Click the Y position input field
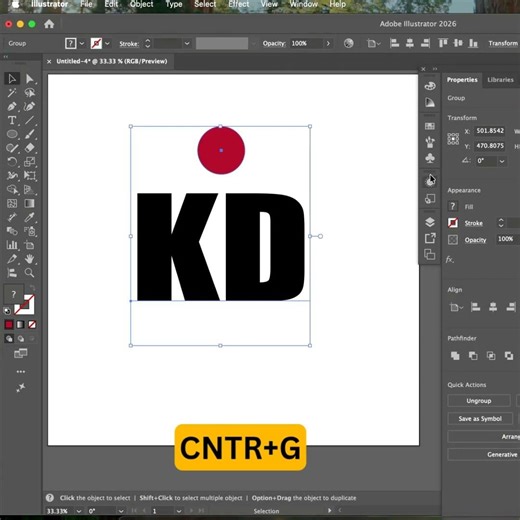The width and height of the screenshot is (520, 520). pyautogui.click(x=490, y=146)
